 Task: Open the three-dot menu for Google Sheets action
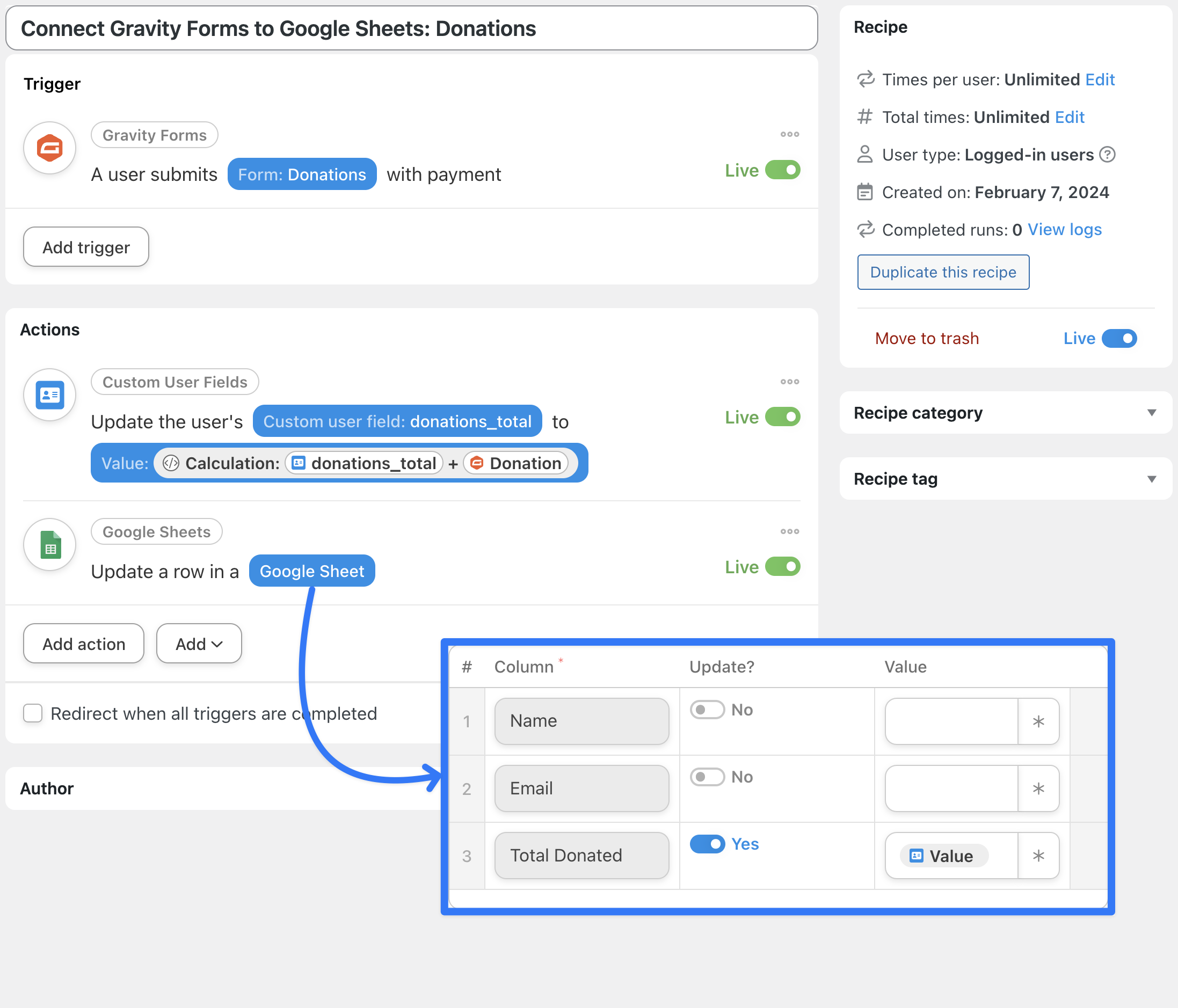(x=789, y=532)
